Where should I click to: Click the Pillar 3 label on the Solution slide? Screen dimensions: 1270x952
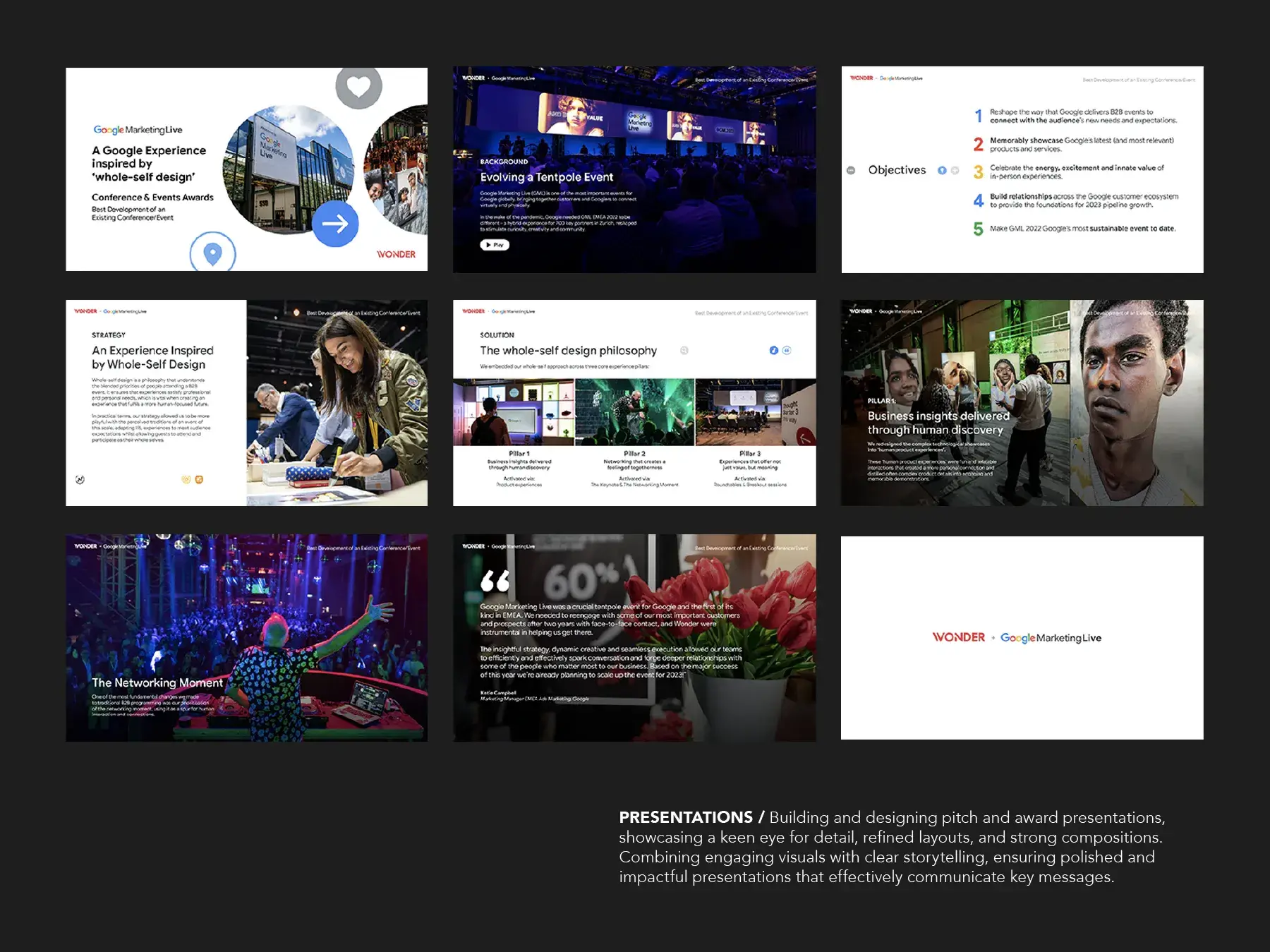pyautogui.click(x=750, y=454)
